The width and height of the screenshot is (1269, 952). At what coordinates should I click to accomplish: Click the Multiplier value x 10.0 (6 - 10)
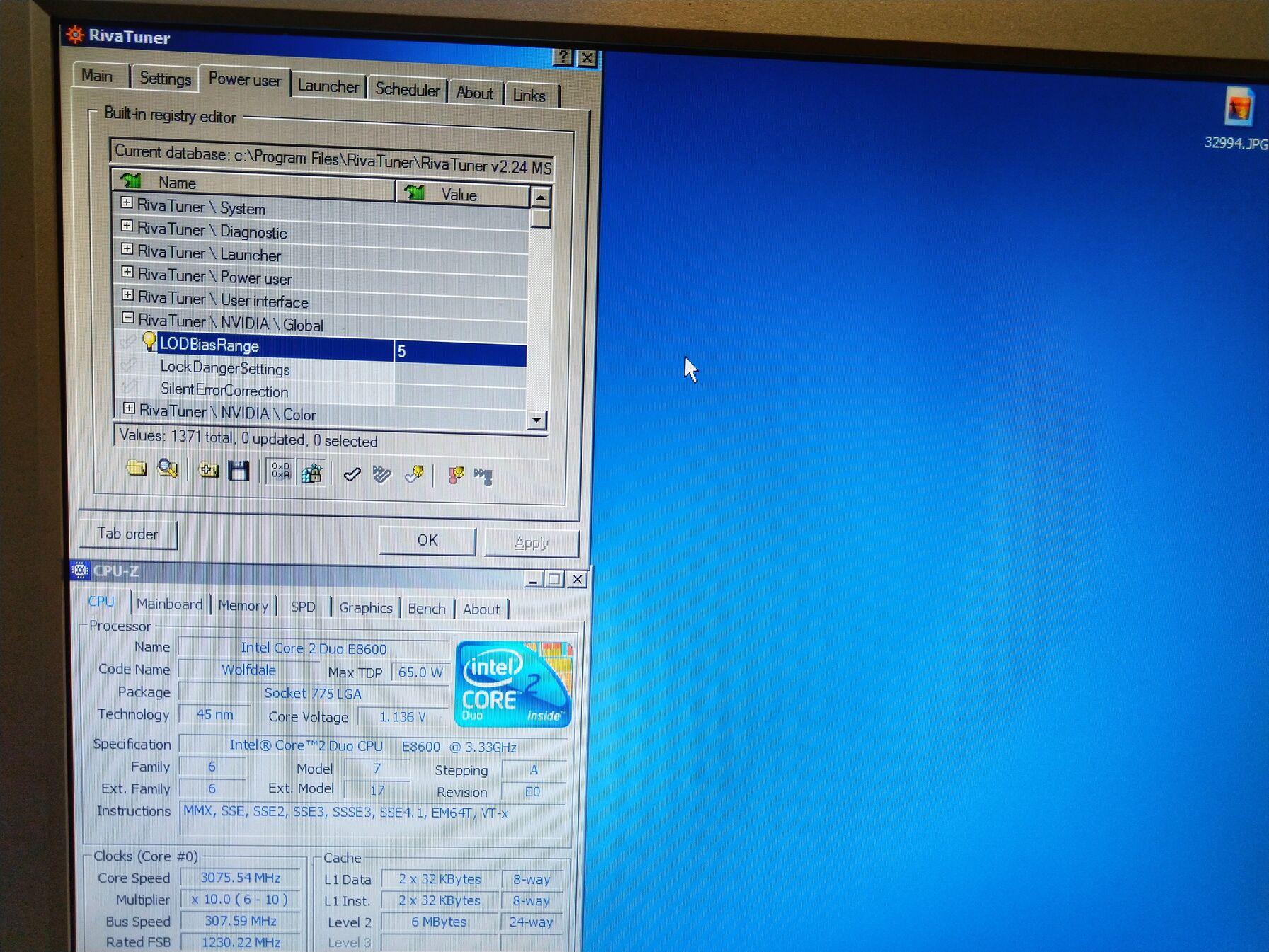pyautogui.click(x=241, y=900)
